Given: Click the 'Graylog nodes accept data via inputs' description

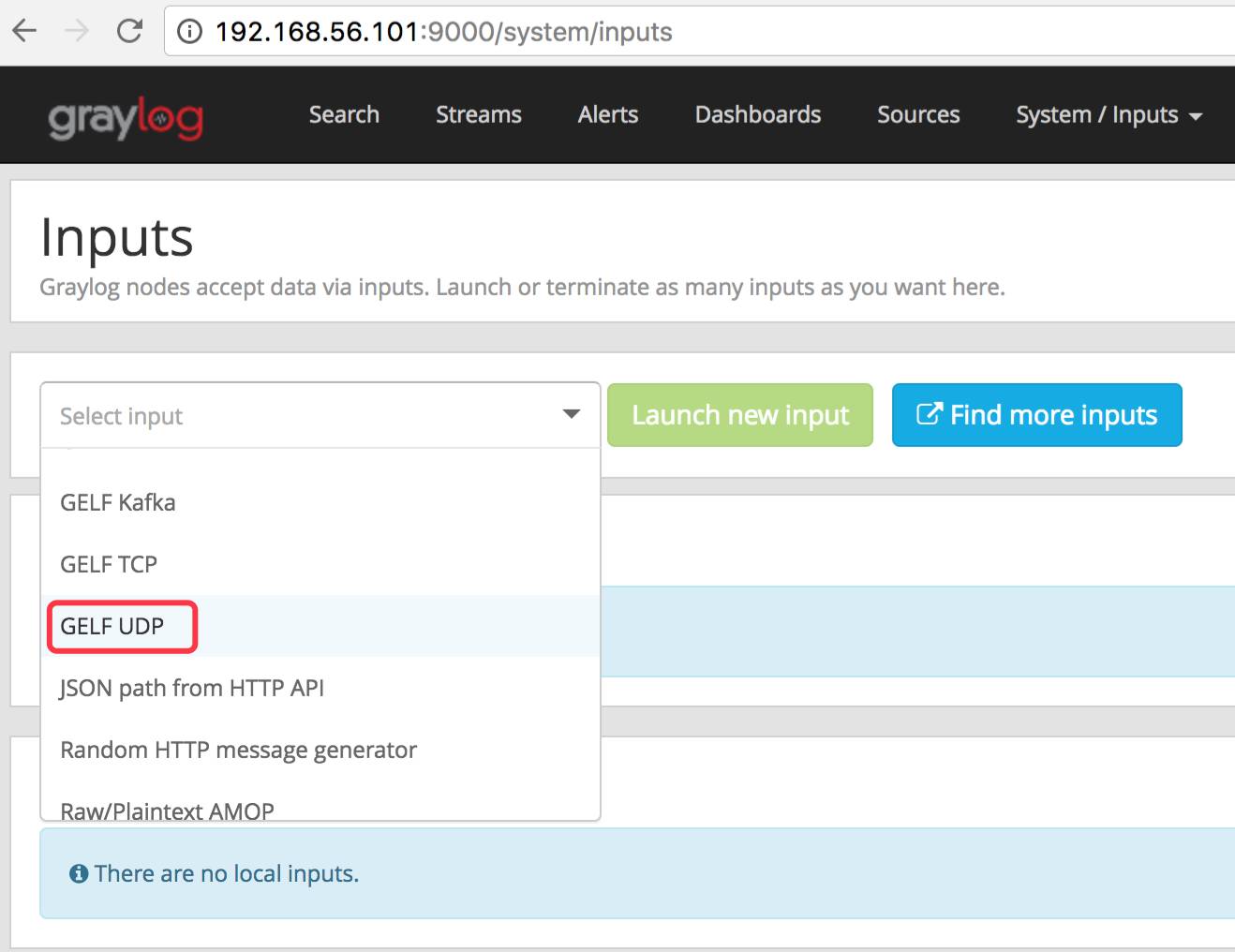Looking at the screenshot, I should [522, 287].
